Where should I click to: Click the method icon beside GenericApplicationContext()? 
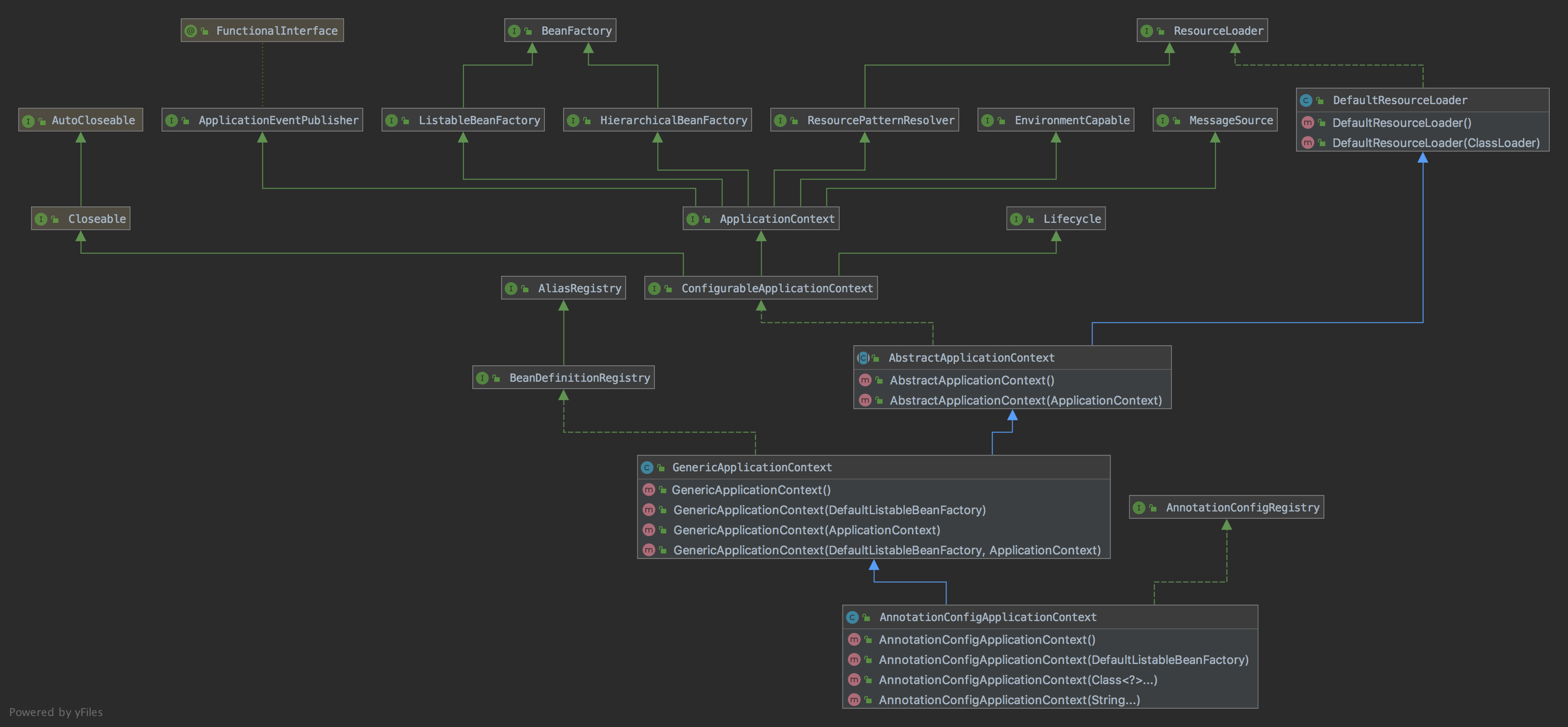[649, 490]
